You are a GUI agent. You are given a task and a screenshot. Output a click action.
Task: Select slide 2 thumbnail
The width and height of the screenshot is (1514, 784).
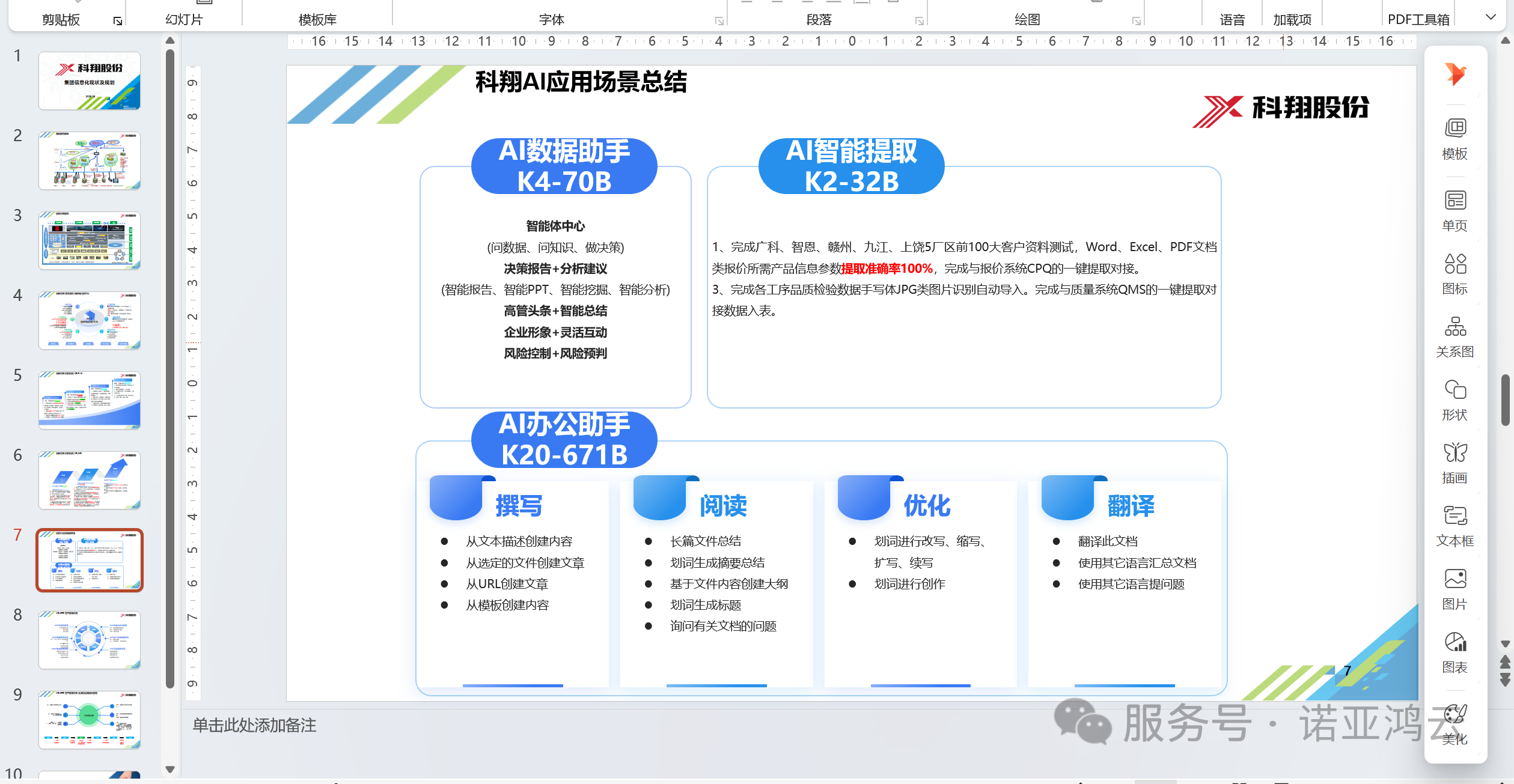(x=90, y=160)
